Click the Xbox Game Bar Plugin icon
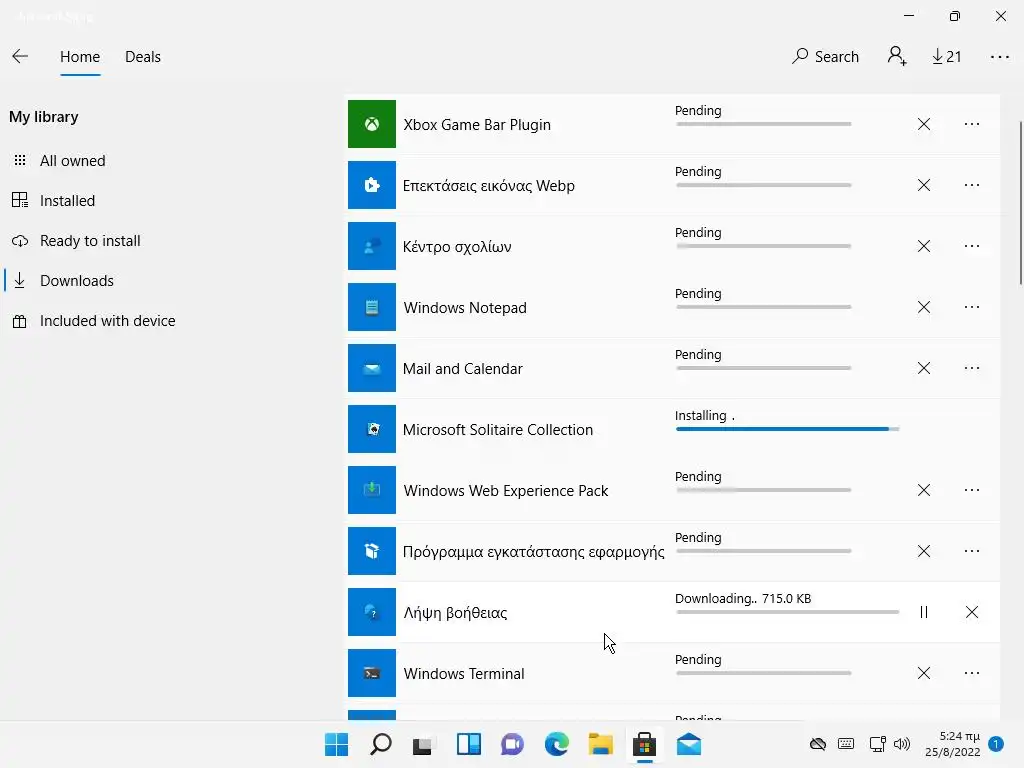Viewport: 1024px width, 768px height. coord(372,124)
